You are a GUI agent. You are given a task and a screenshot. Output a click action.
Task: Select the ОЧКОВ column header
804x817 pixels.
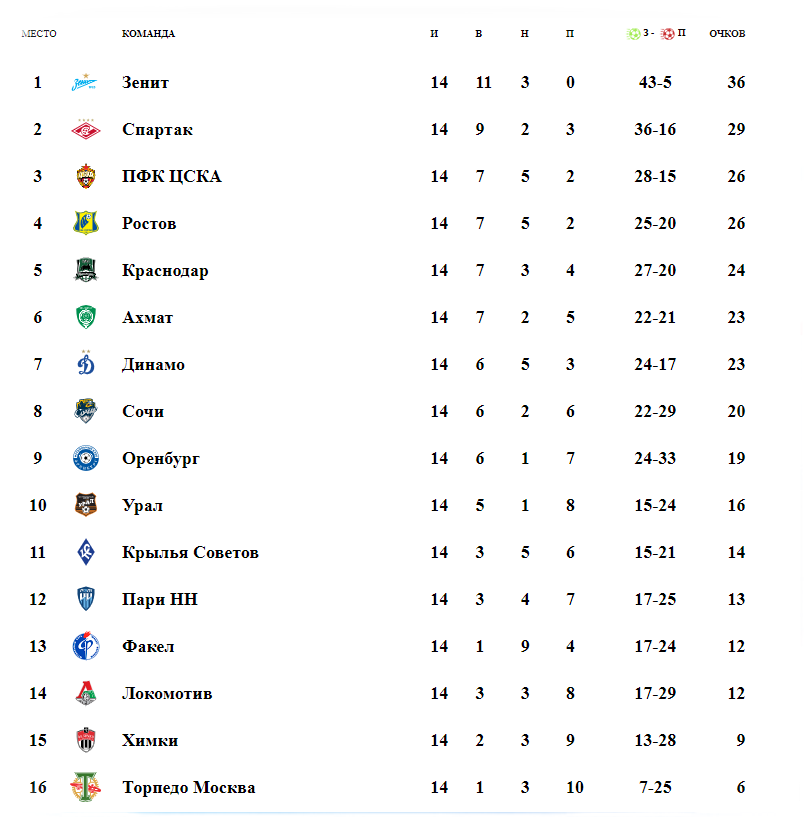click(727, 33)
